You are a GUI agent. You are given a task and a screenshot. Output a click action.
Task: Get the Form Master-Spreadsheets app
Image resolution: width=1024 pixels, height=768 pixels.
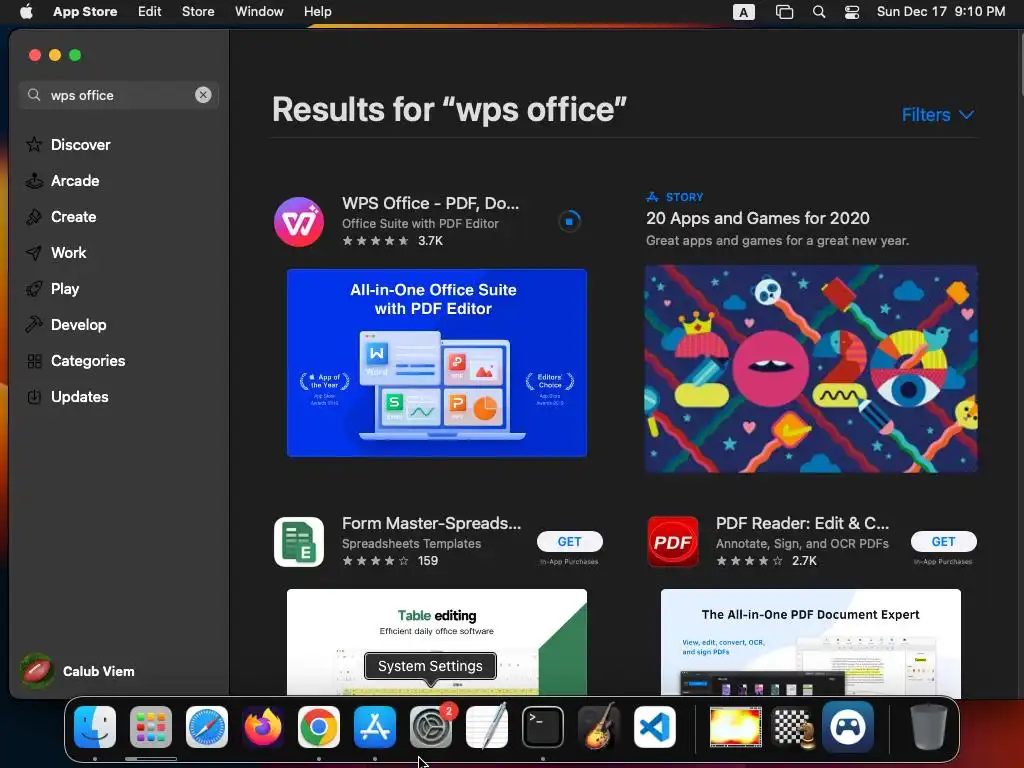coord(569,541)
